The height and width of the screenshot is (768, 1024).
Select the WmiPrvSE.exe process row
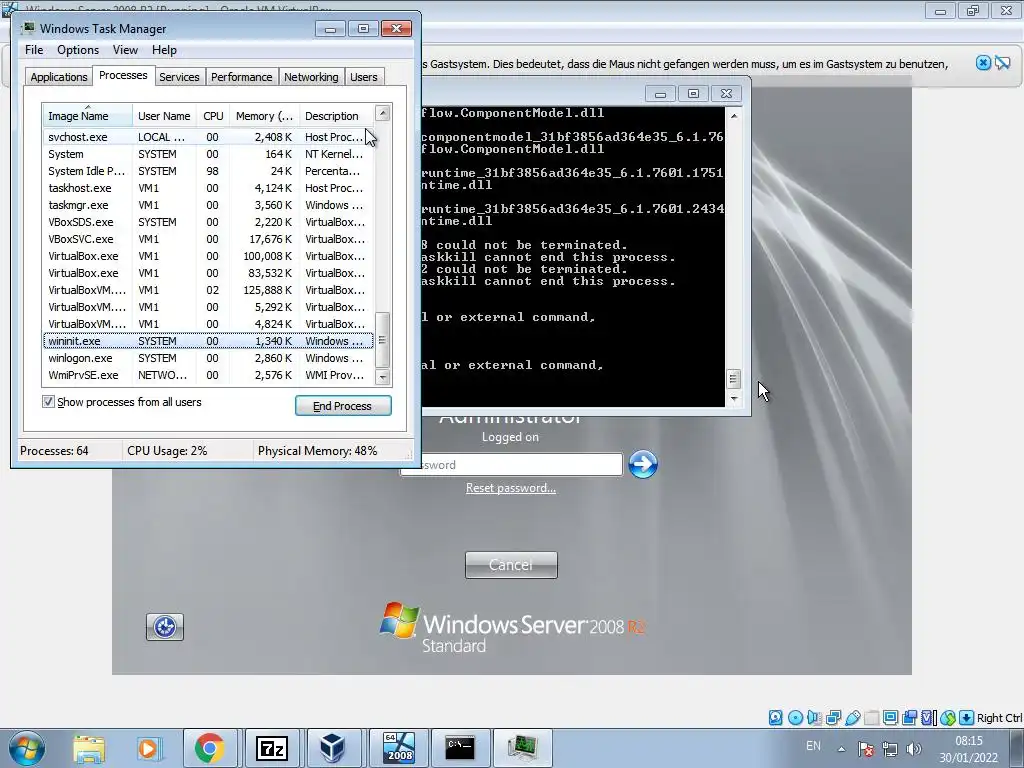click(x=208, y=375)
